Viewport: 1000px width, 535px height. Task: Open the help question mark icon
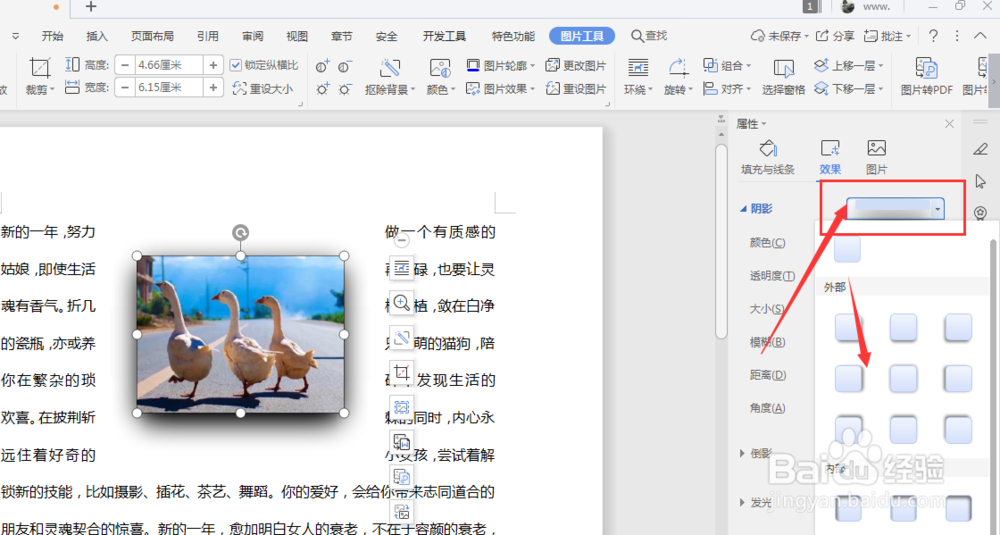click(x=933, y=36)
